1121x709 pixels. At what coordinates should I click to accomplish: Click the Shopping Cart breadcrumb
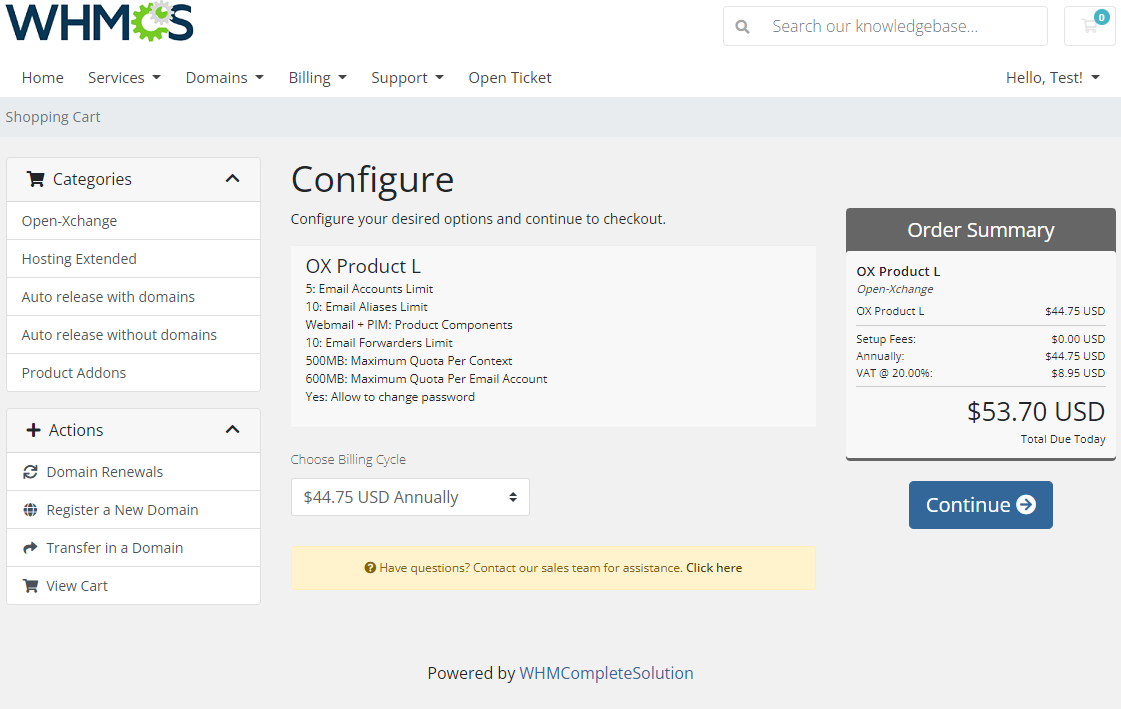click(x=53, y=116)
